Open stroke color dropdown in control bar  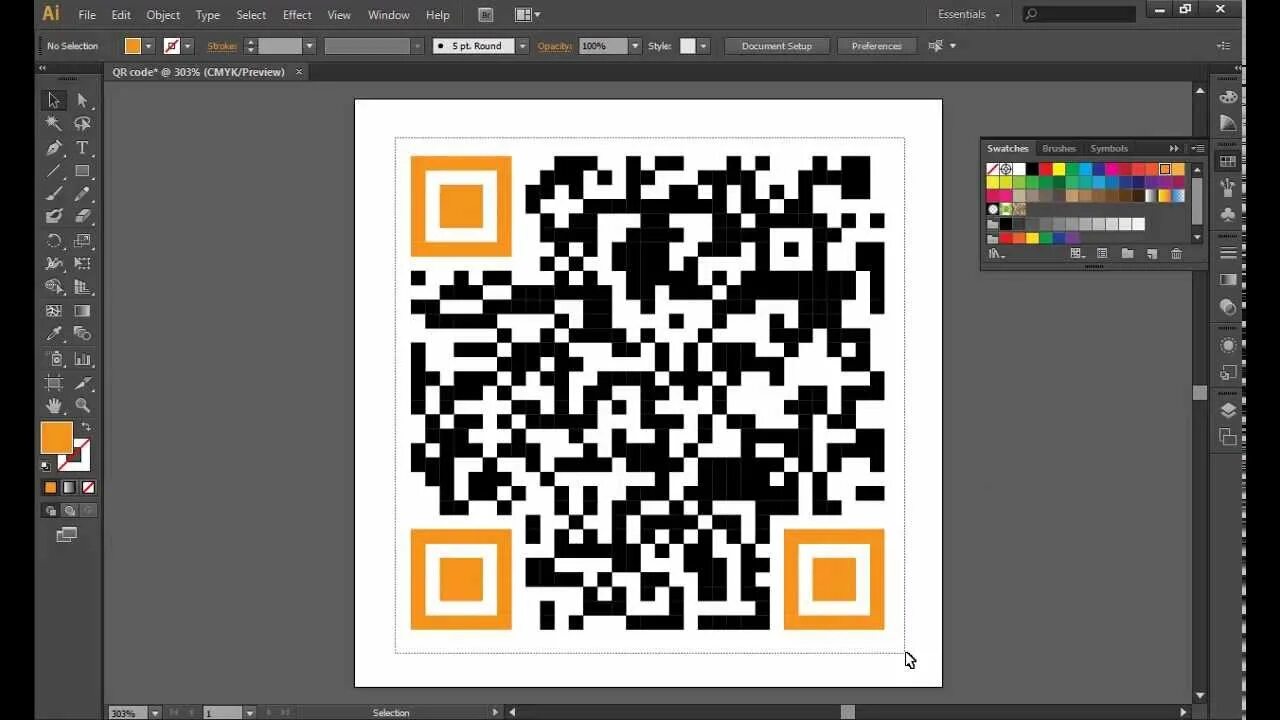[187, 46]
